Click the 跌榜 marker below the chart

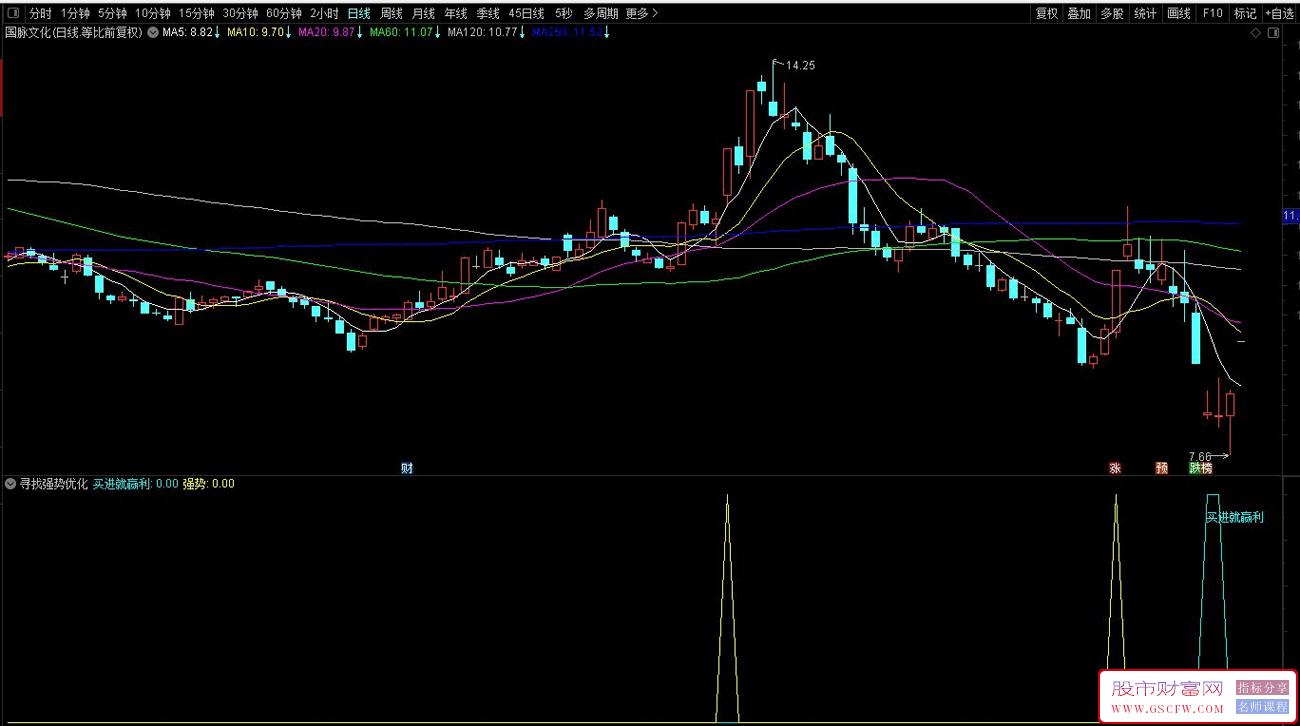click(1200, 468)
